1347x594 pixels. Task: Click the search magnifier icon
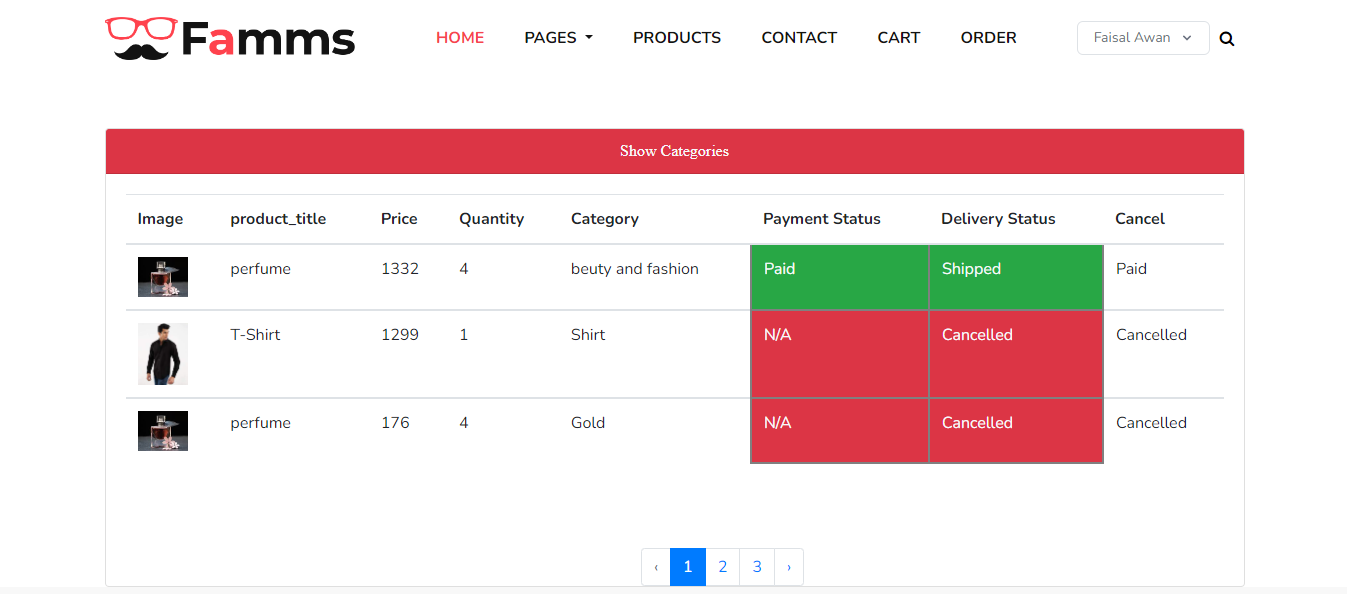tap(1227, 38)
